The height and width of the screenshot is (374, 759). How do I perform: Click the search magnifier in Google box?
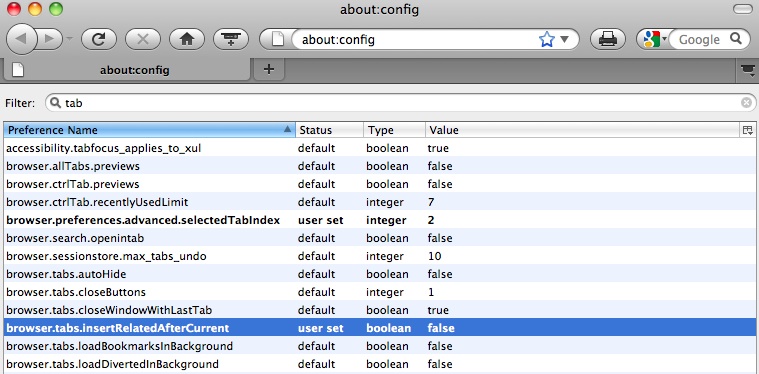point(735,39)
